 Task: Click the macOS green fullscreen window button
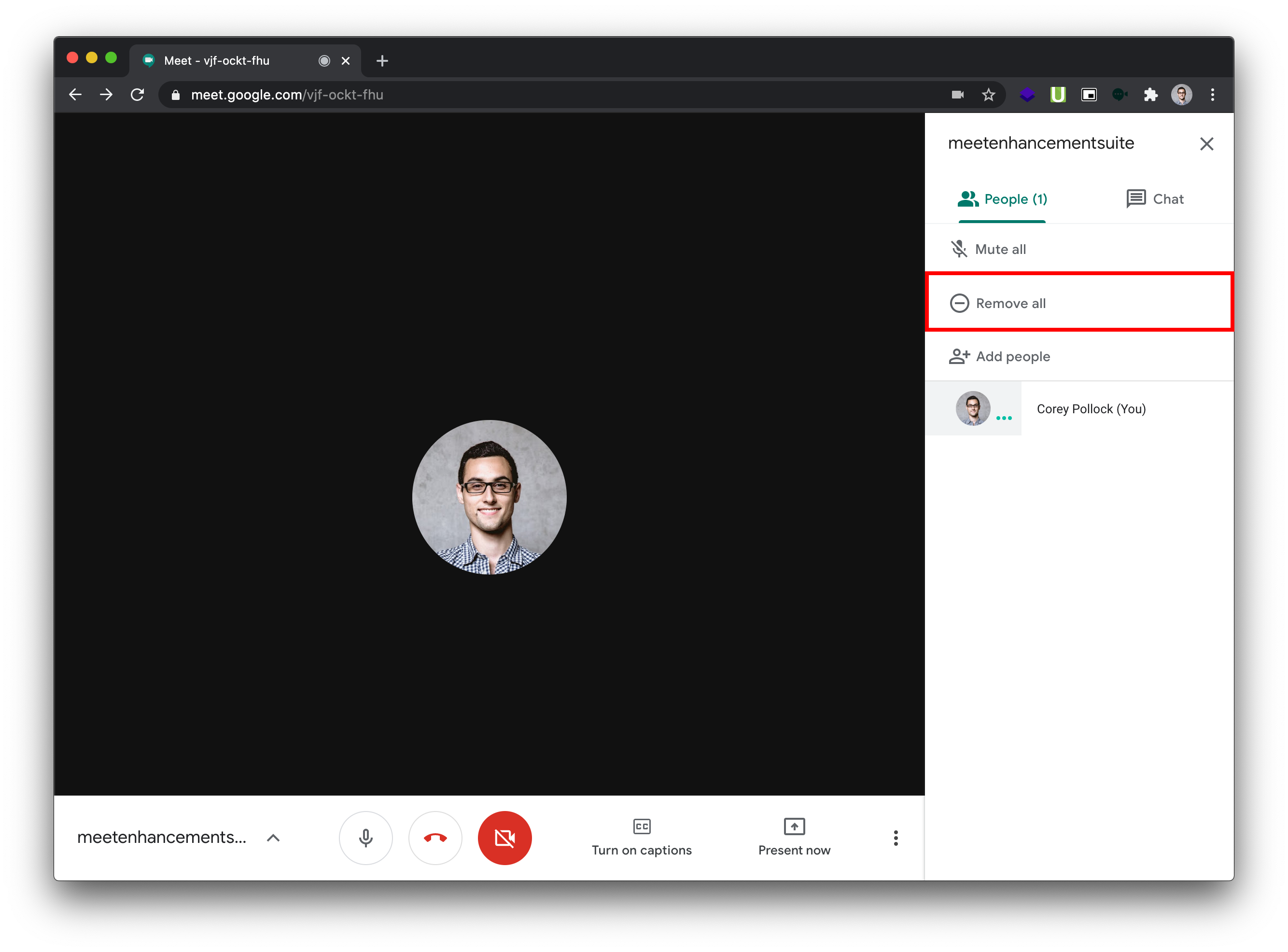tap(111, 57)
